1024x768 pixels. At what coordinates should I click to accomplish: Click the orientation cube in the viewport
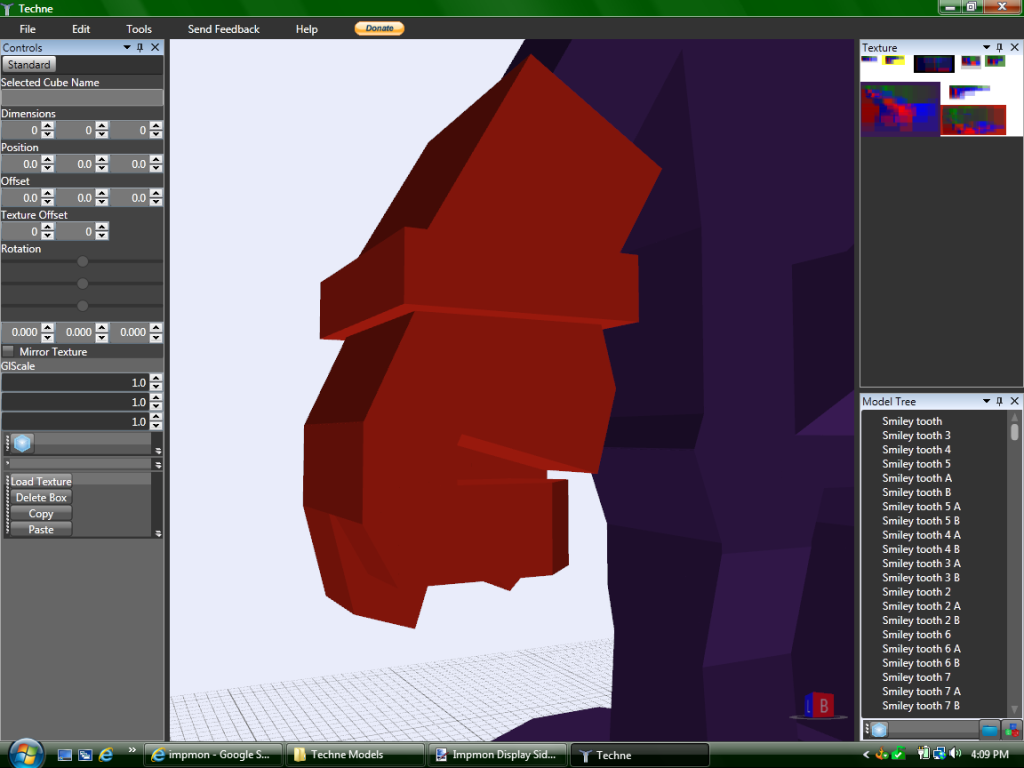coord(819,705)
